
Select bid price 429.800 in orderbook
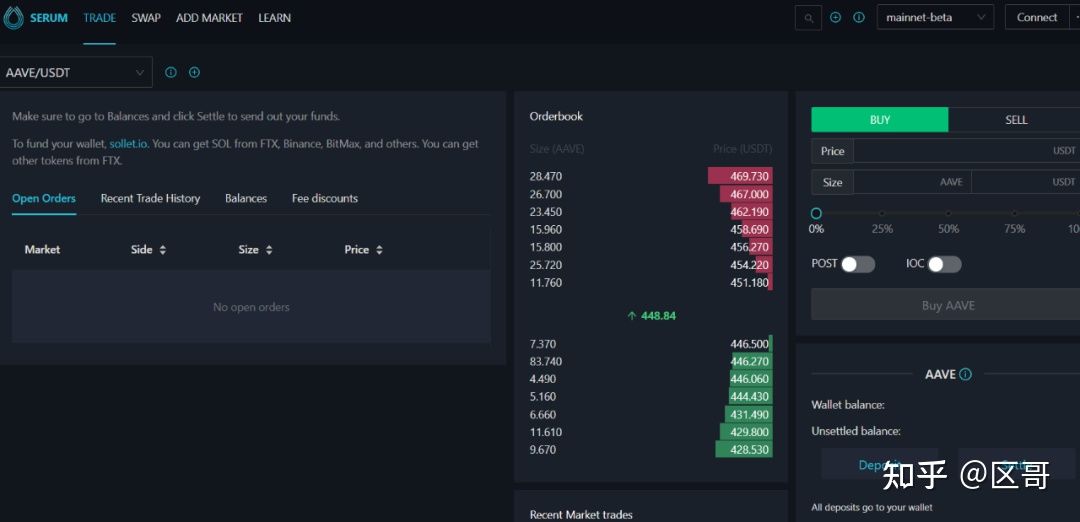coord(749,432)
